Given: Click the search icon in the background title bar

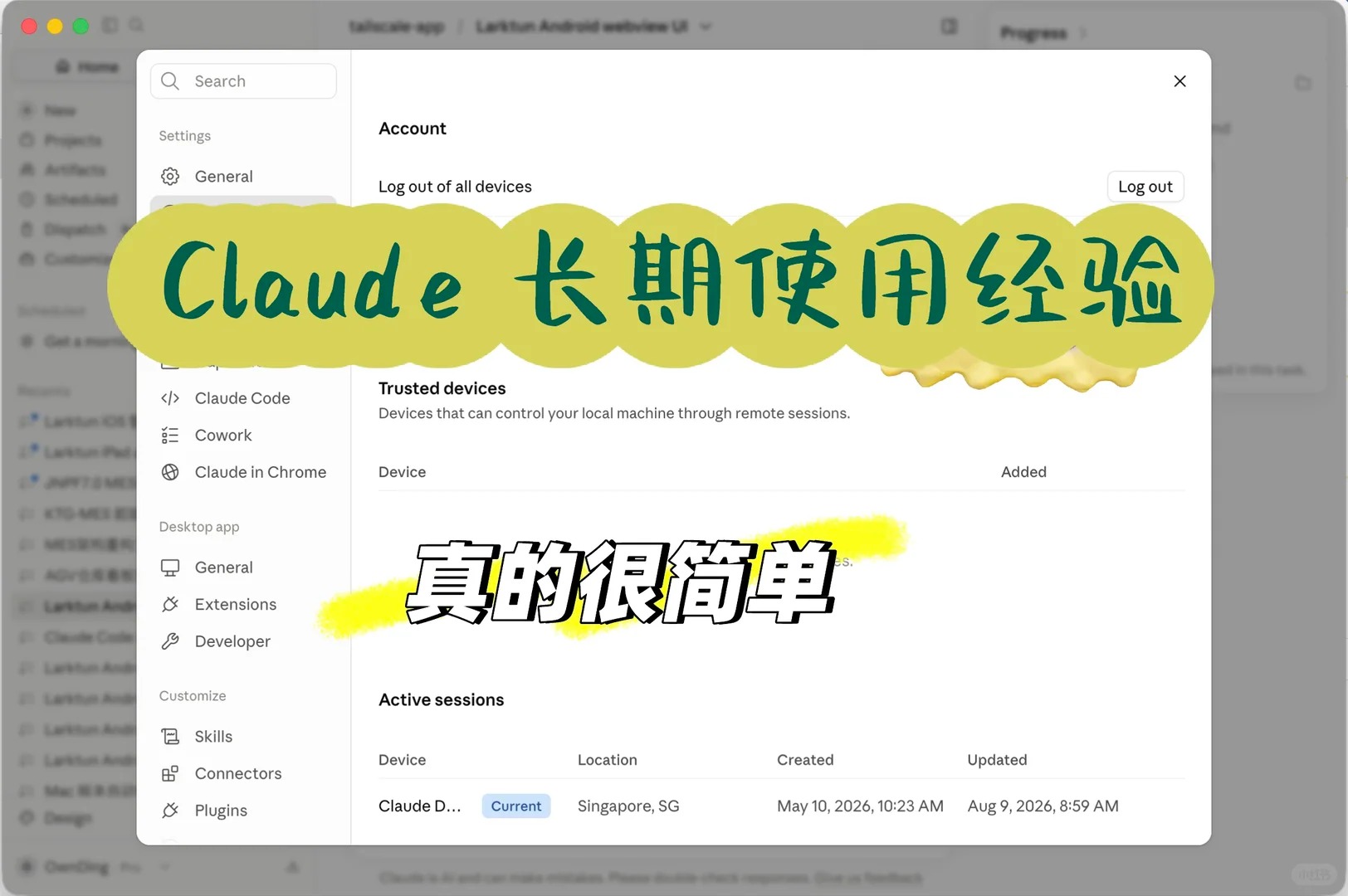Looking at the screenshot, I should tap(137, 26).
